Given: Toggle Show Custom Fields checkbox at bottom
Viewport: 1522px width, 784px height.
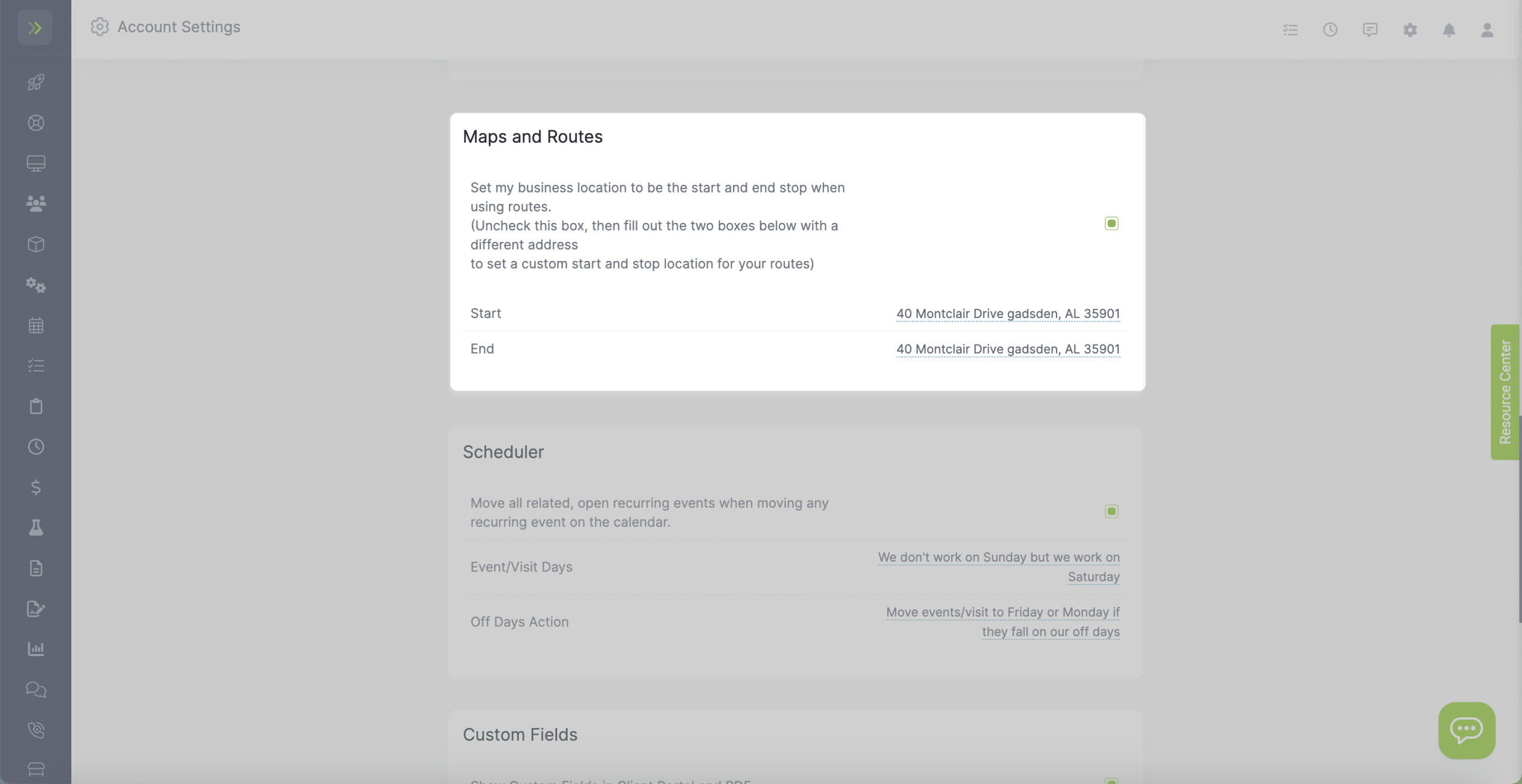Looking at the screenshot, I should tap(1111, 780).
